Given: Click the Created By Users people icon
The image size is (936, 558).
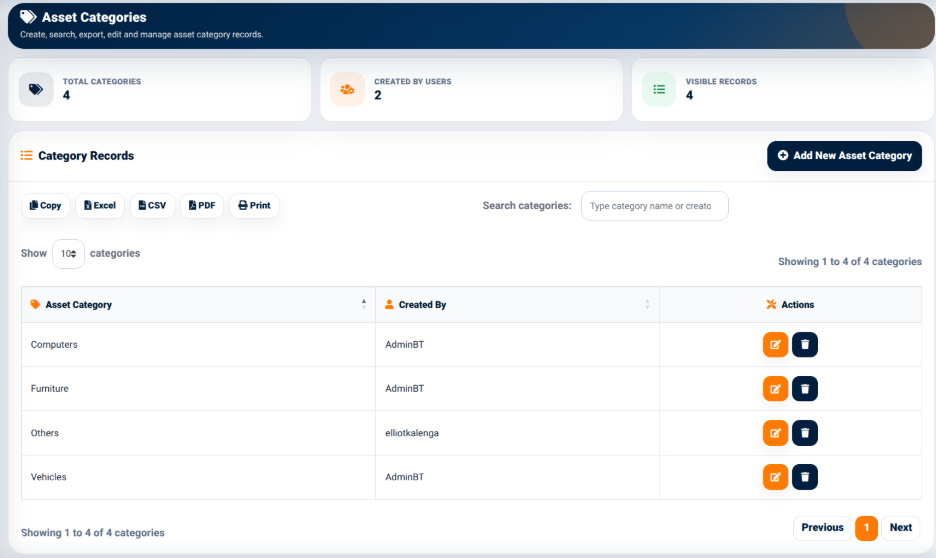Looking at the screenshot, I should [347, 90].
